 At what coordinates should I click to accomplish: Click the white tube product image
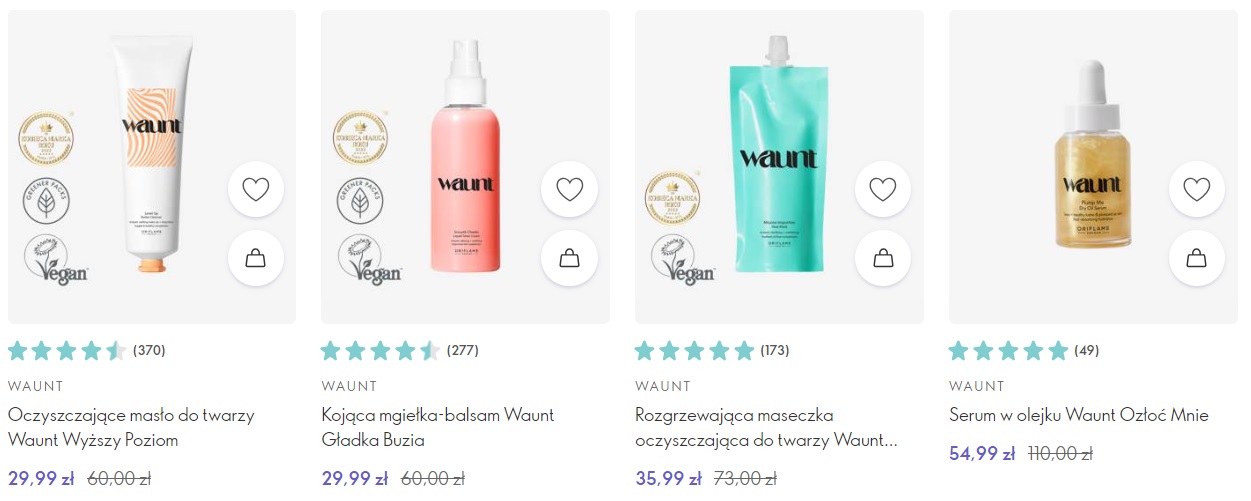pos(152,155)
